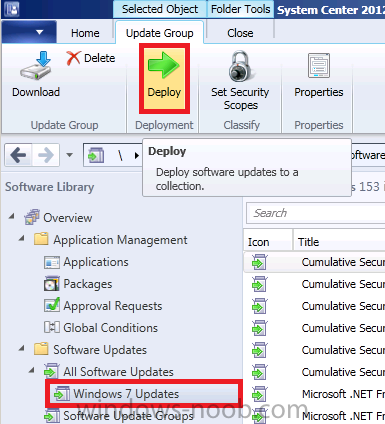Open the navigation history dropdown arrow
This screenshot has width=385, height=424.
pos(69,155)
